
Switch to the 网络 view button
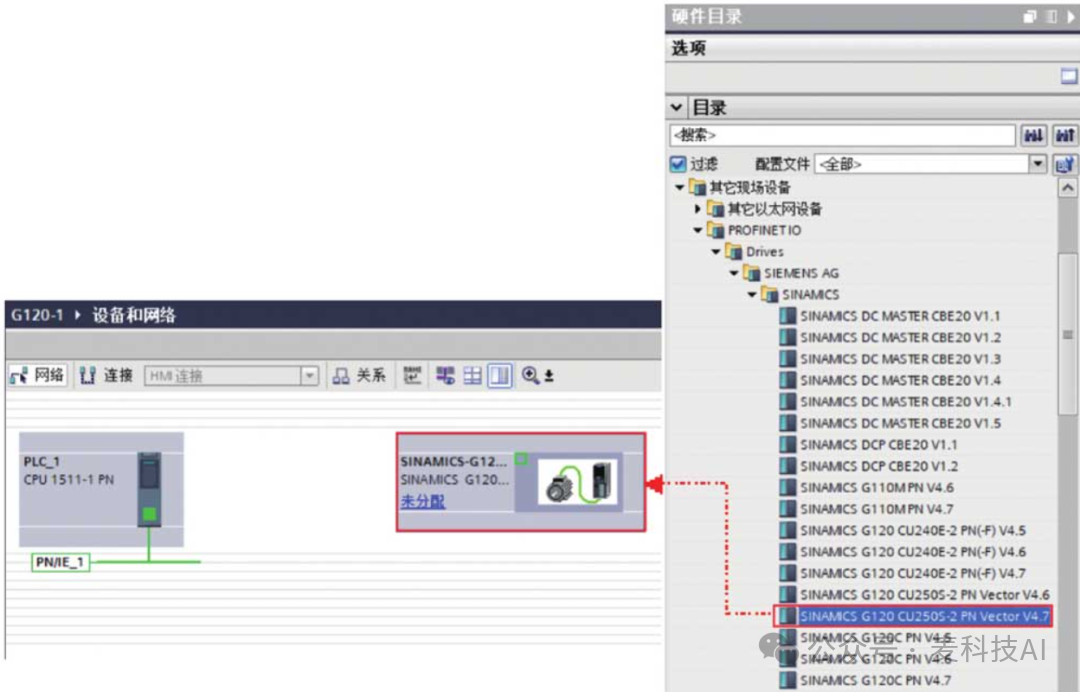click(38, 375)
